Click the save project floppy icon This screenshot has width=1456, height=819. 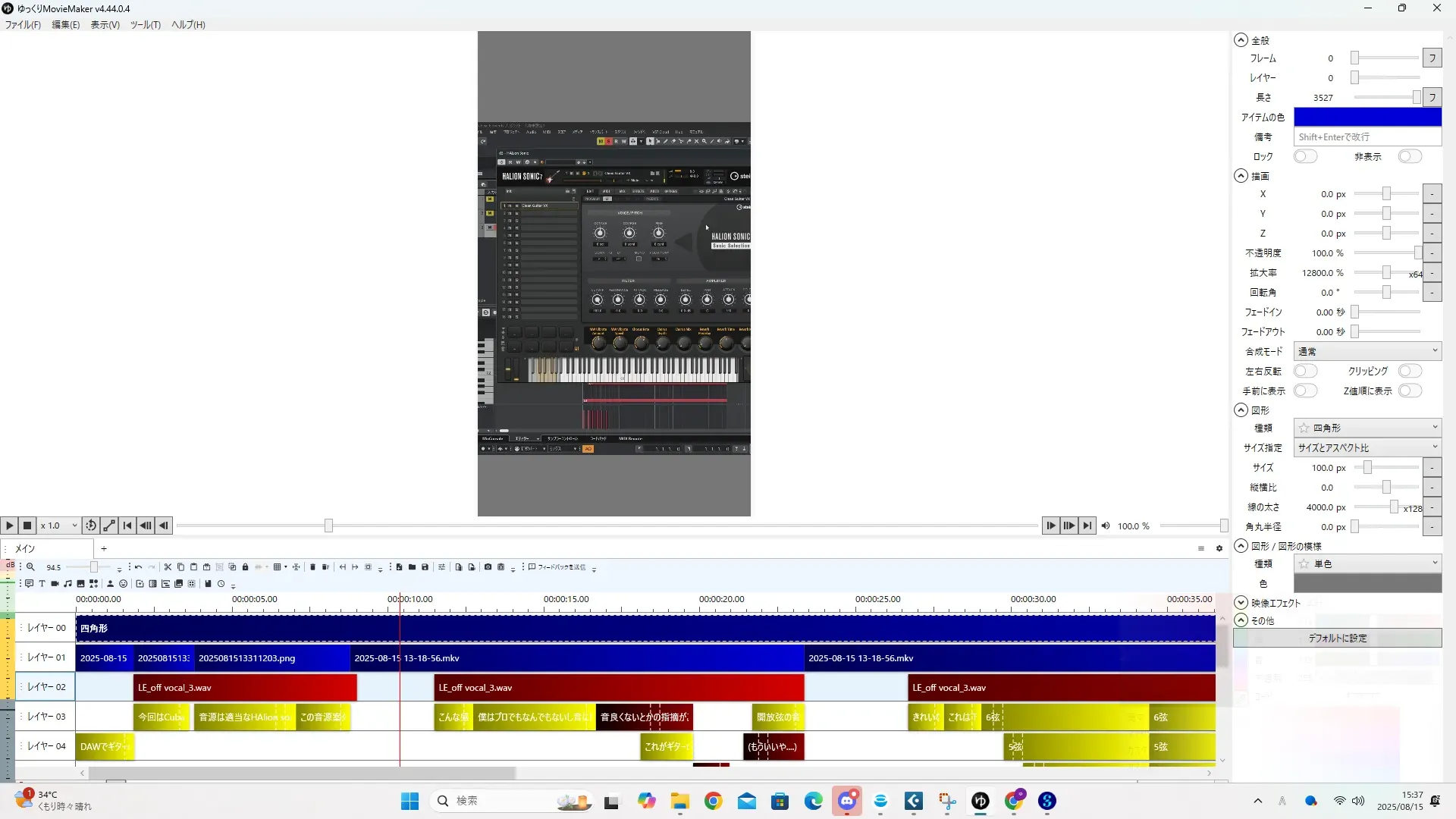coord(425,567)
